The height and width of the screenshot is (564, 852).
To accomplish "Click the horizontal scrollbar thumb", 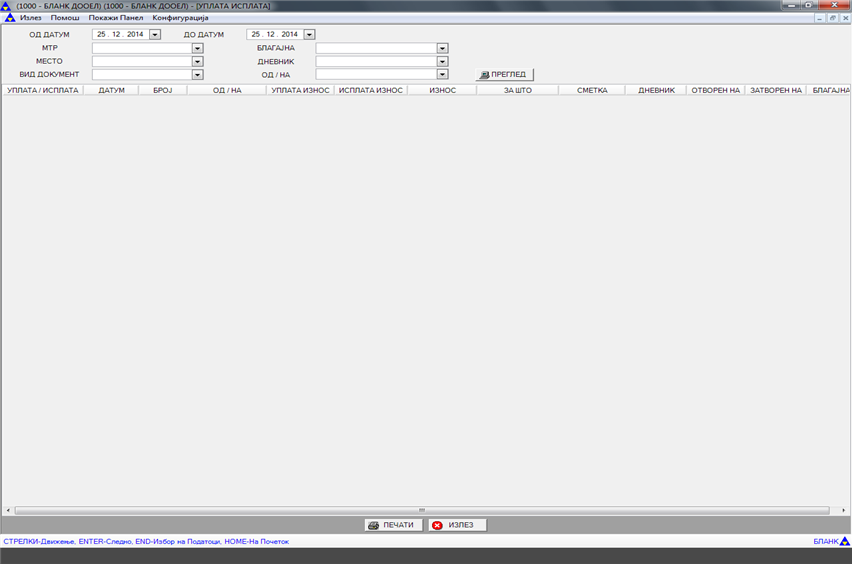I will [422, 510].
